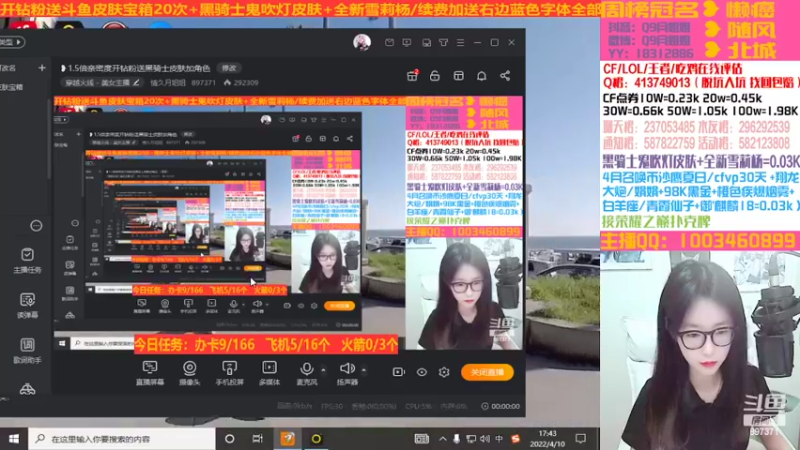Click the display card icon in title bar
The height and width of the screenshot is (450, 800).
click(427, 43)
